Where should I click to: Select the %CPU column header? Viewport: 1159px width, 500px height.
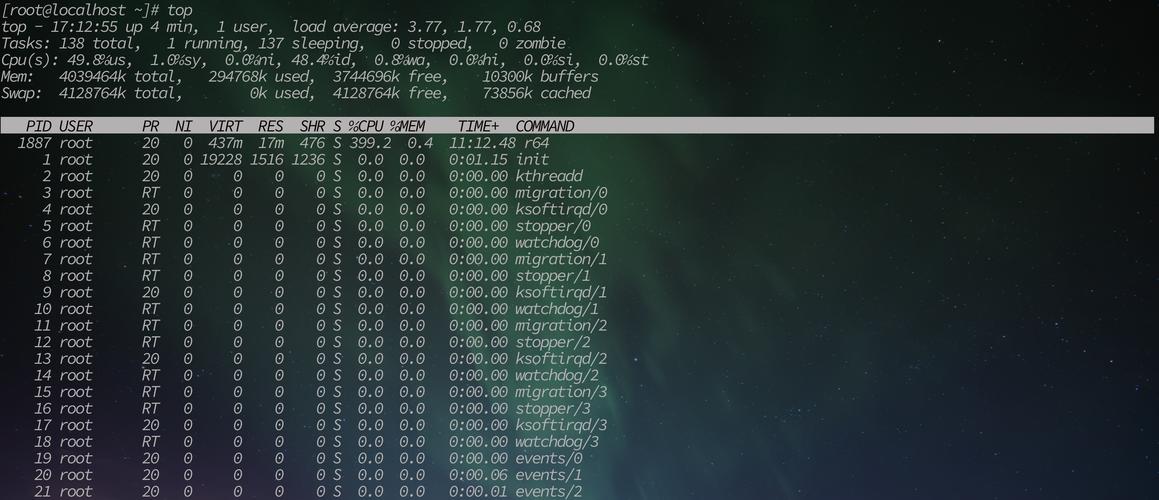366,126
